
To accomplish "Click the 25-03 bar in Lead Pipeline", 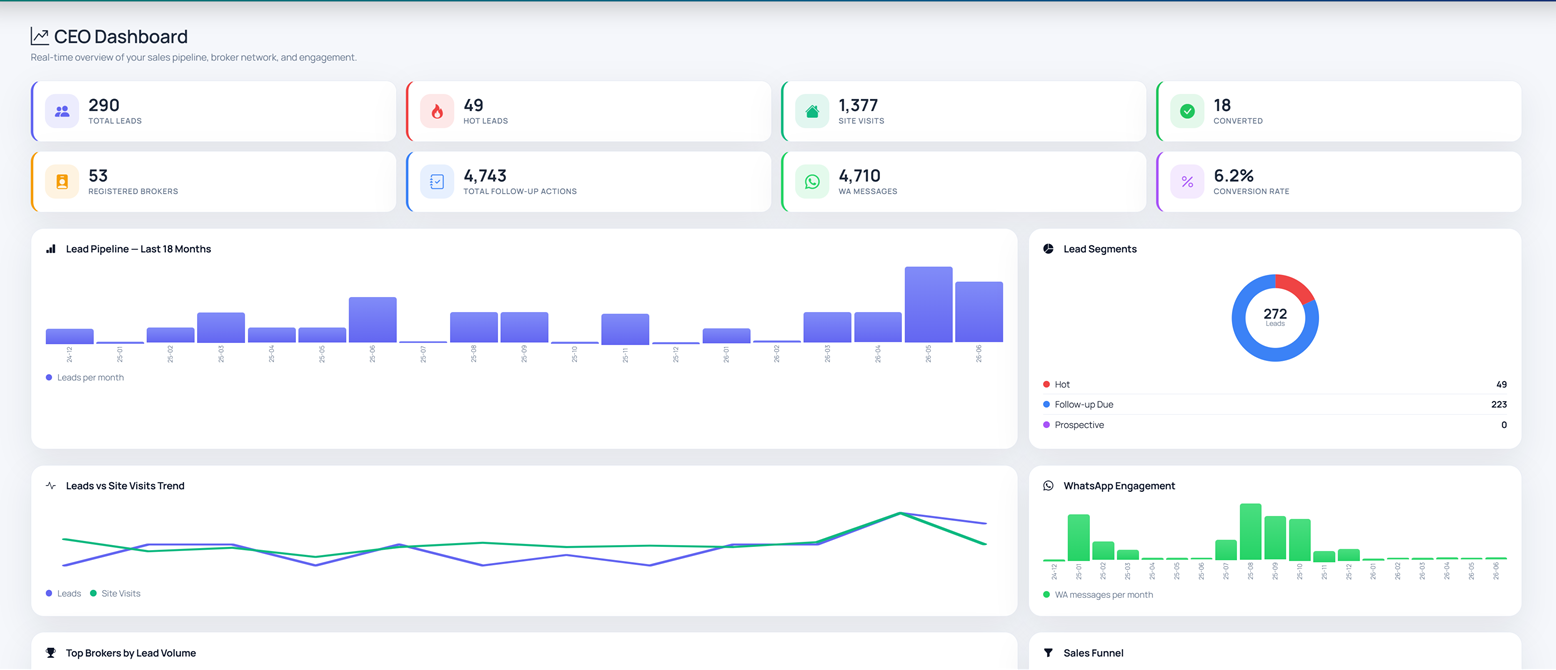I will click(221, 328).
